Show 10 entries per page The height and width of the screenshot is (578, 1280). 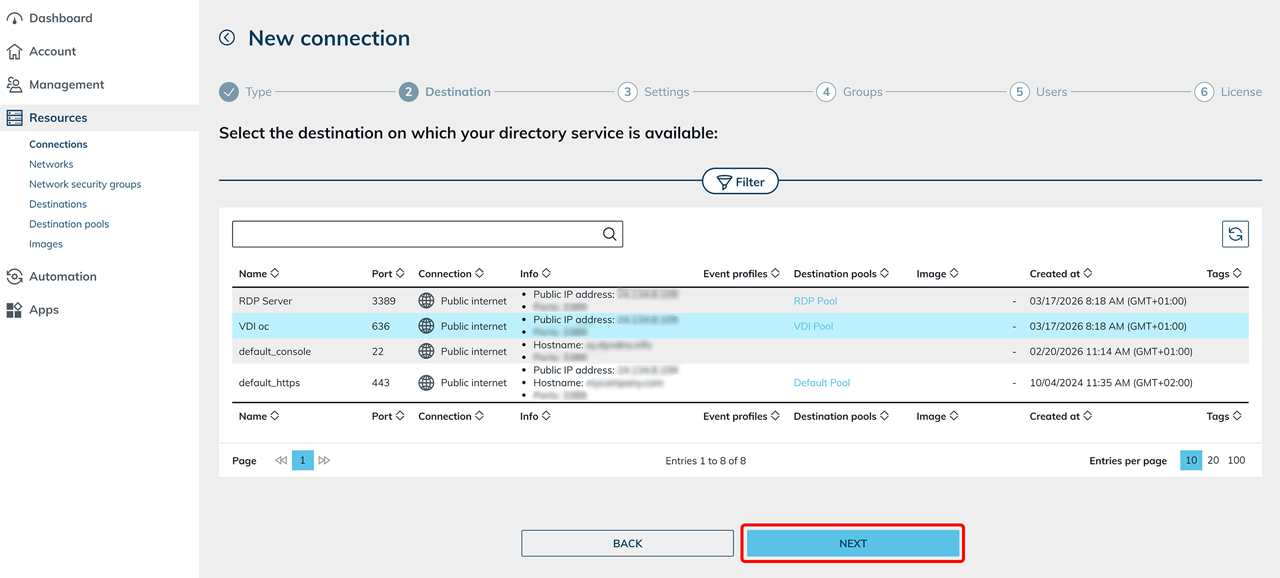point(1191,461)
